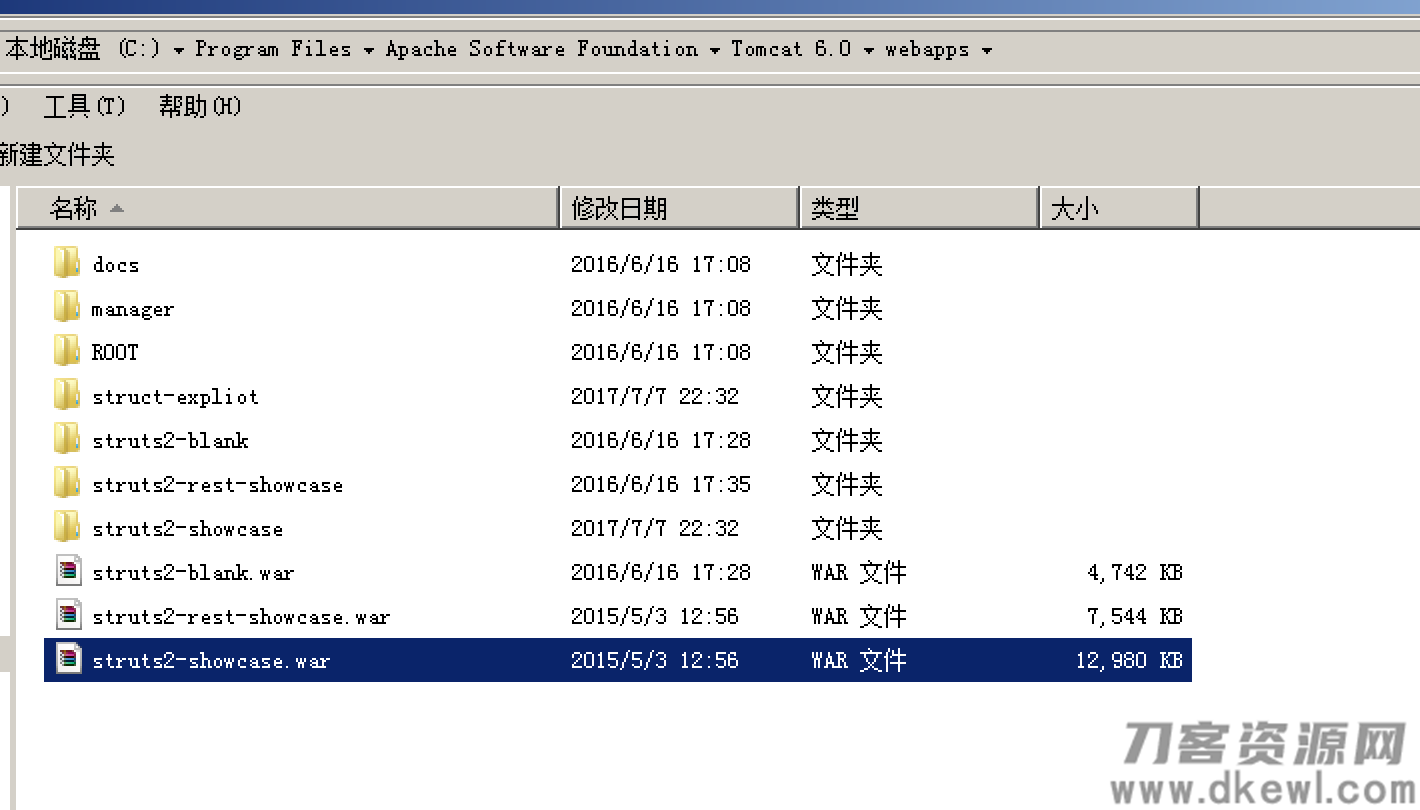Screen dimensions: 1420x810
Task: Select the ROOT folder name
Action: (115, 353)
